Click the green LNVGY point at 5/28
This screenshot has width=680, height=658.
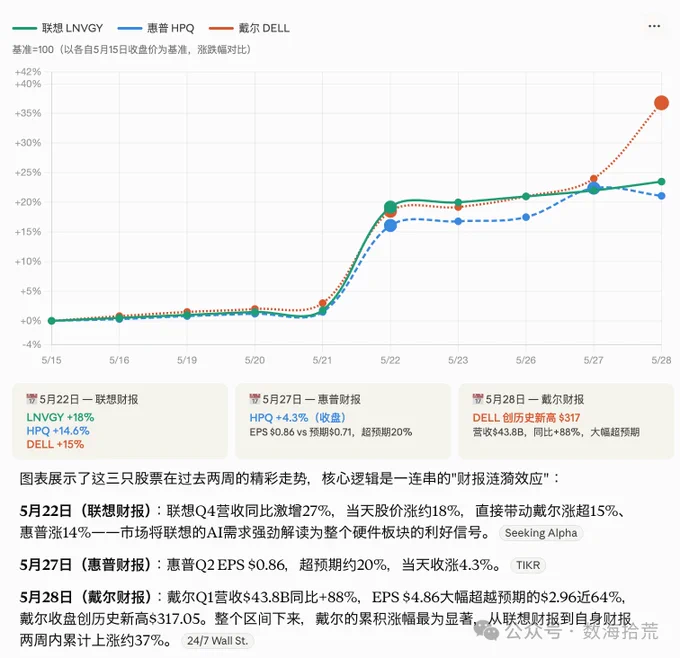tap(661, 181)
